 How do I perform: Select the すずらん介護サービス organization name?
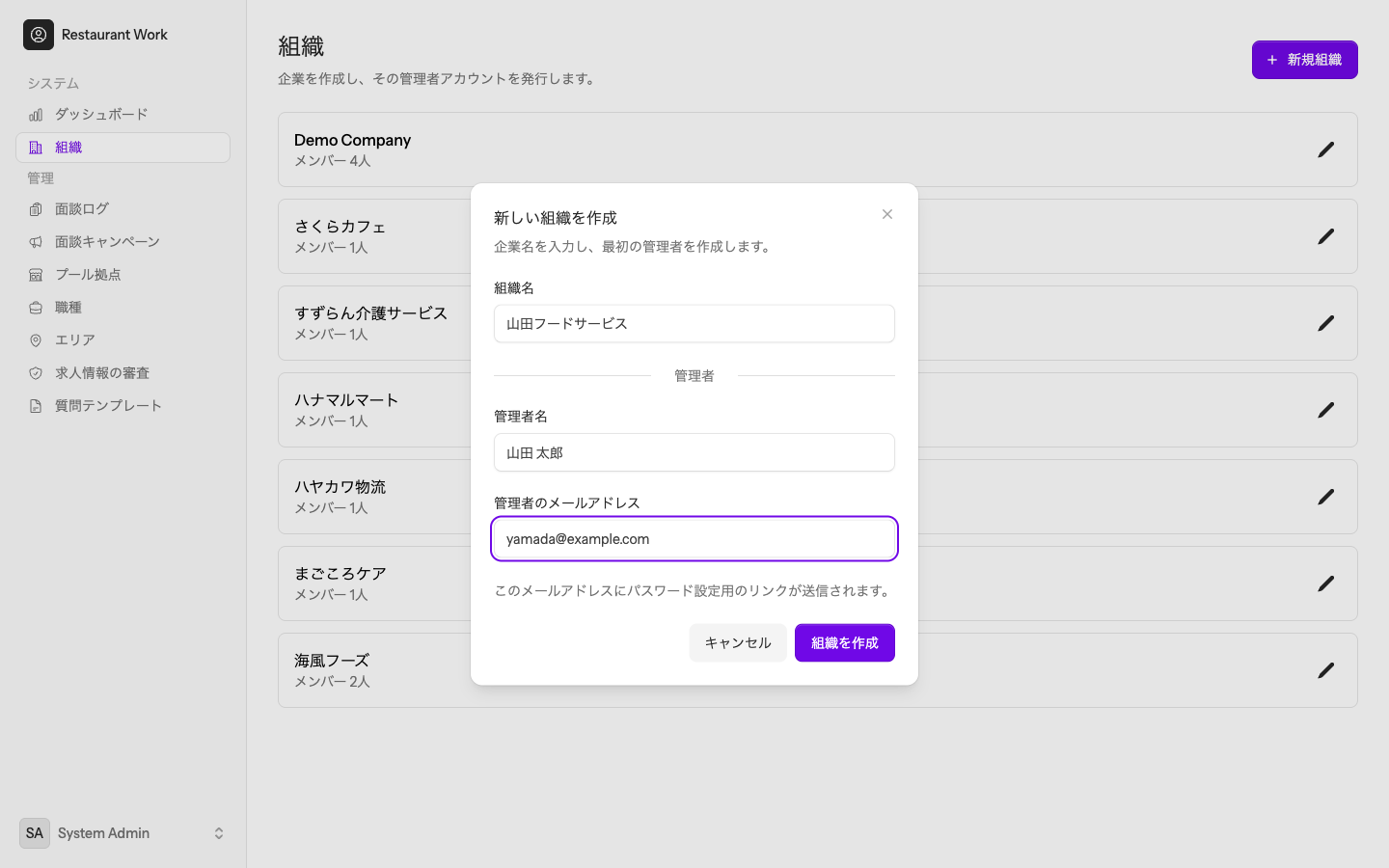tap(371, 313)
